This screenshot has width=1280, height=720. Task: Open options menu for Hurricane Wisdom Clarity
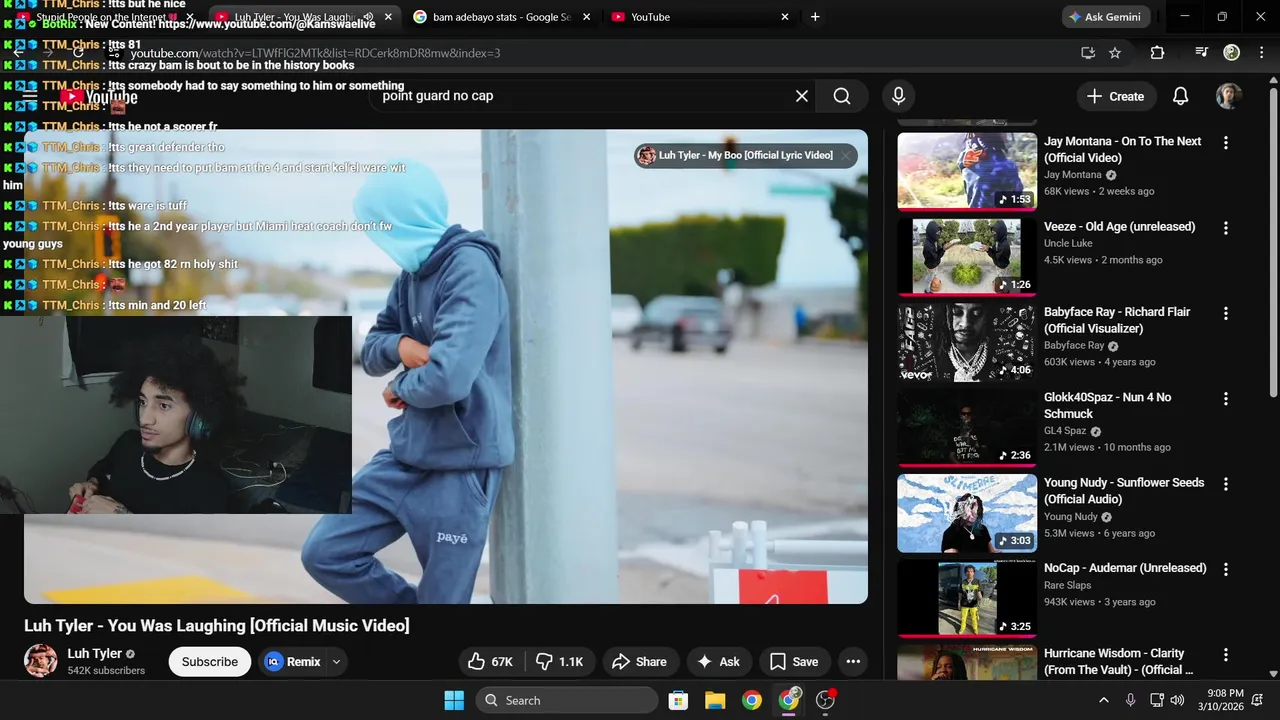[1225, 655]
